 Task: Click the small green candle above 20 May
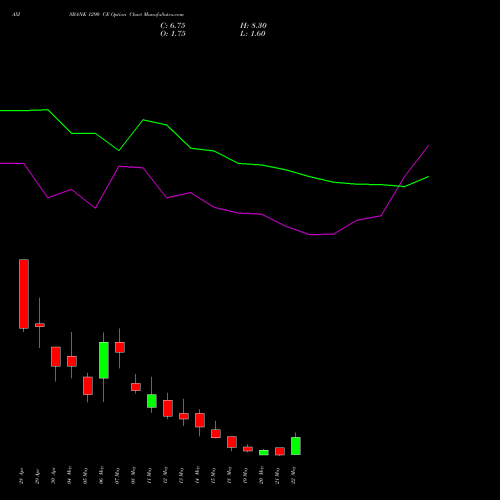click(264, 453)
